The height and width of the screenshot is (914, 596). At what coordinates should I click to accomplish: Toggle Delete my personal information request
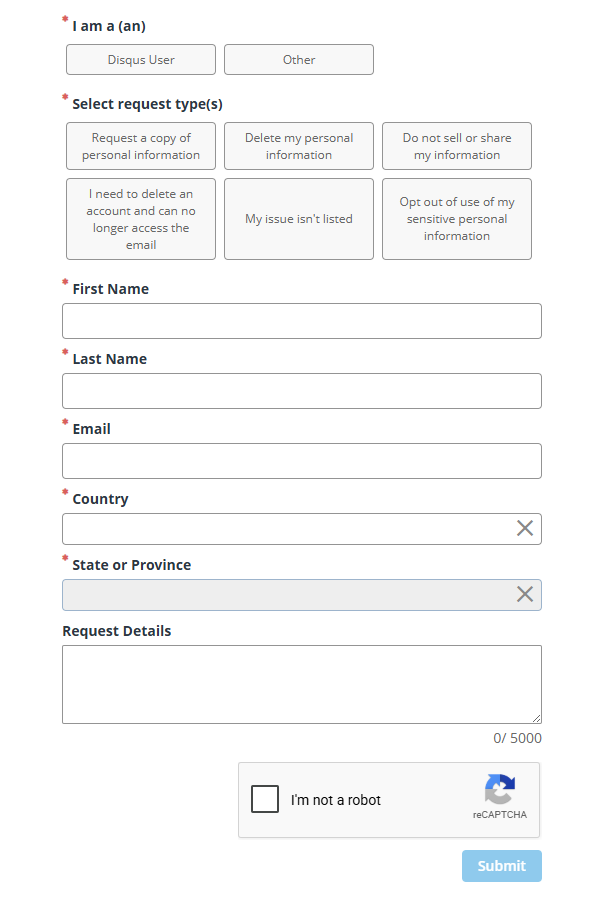tap(299, 146)
